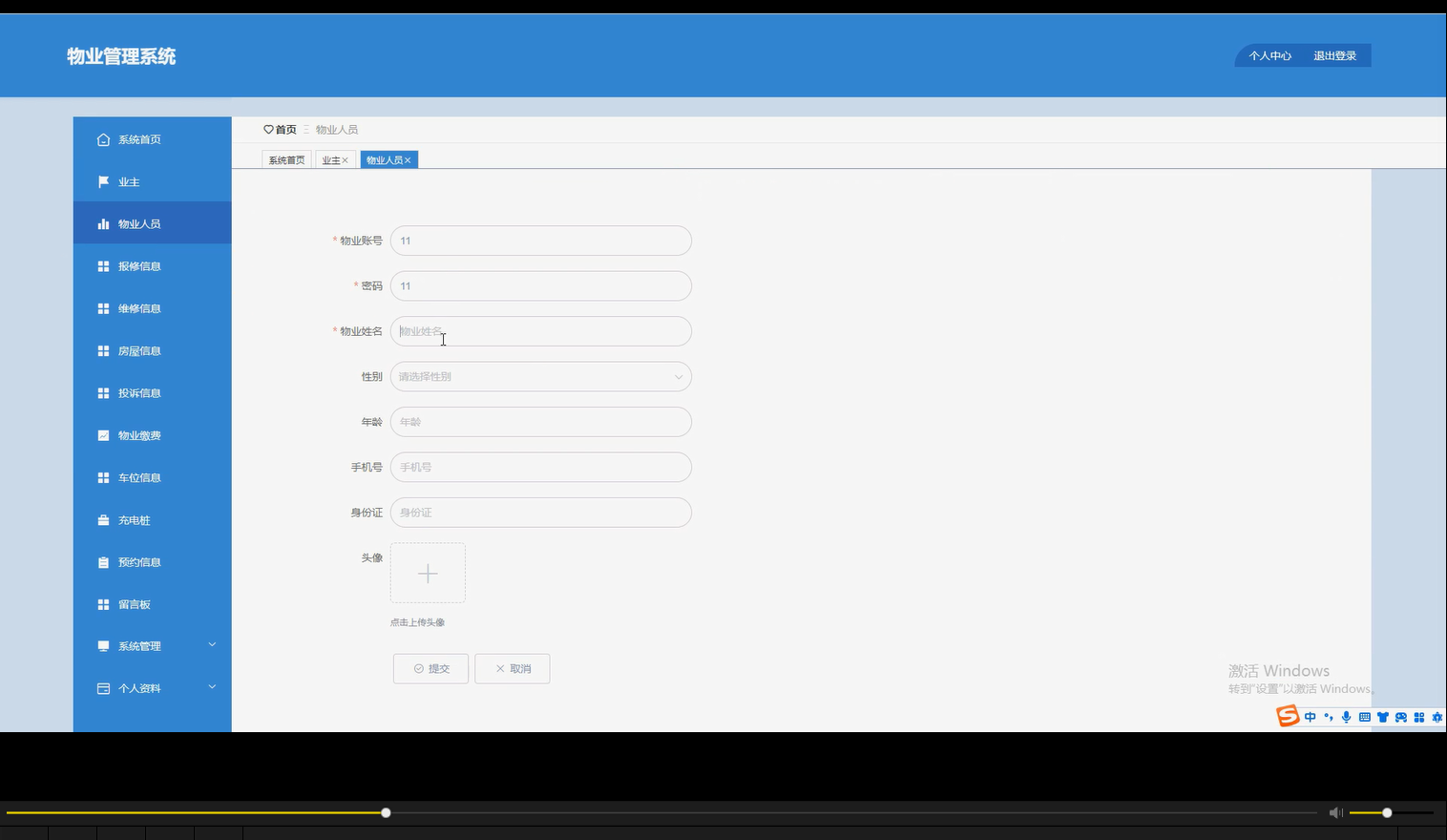Click the grid icon beside 车位信息
This screenshot has height=840, width=1447.
pos(103,477)
